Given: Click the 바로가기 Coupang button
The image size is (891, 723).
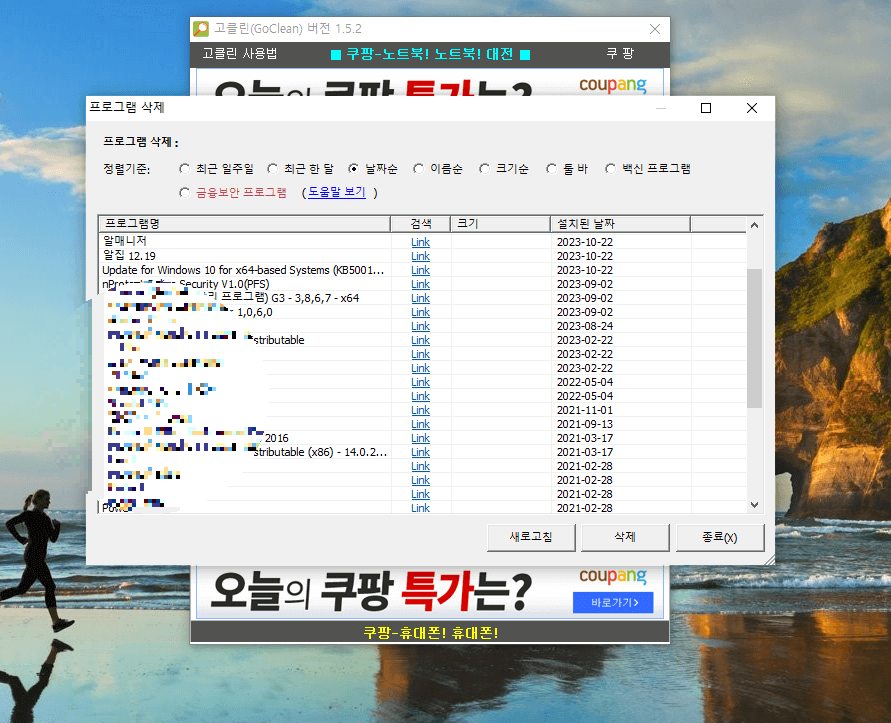Looking at the screenshot, I should [612, 602].
